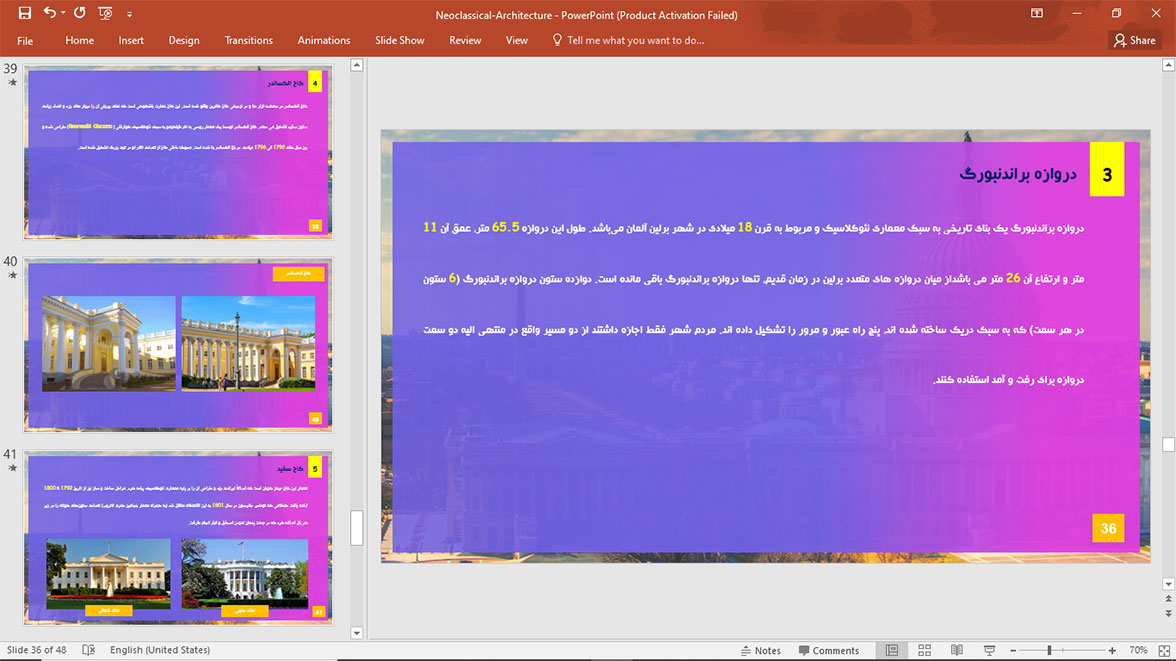The height and width of the screenshot is (661, 1176).
Task: Select slide 41 thumbnail with White House
Action: point(178,537)
